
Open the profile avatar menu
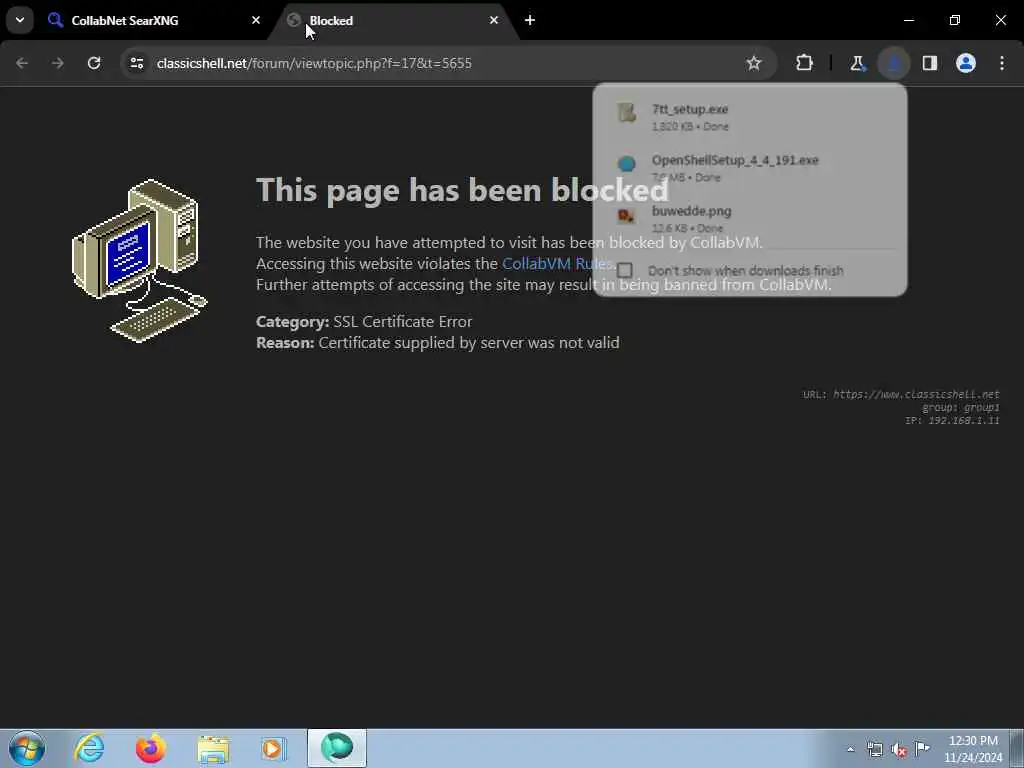(x=966, y=63)
